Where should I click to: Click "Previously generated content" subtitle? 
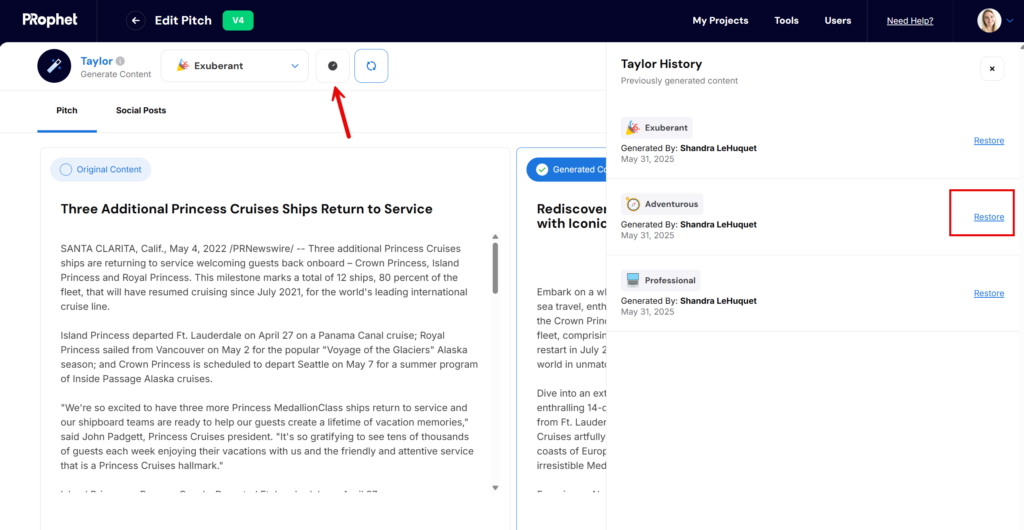[679, 81]
